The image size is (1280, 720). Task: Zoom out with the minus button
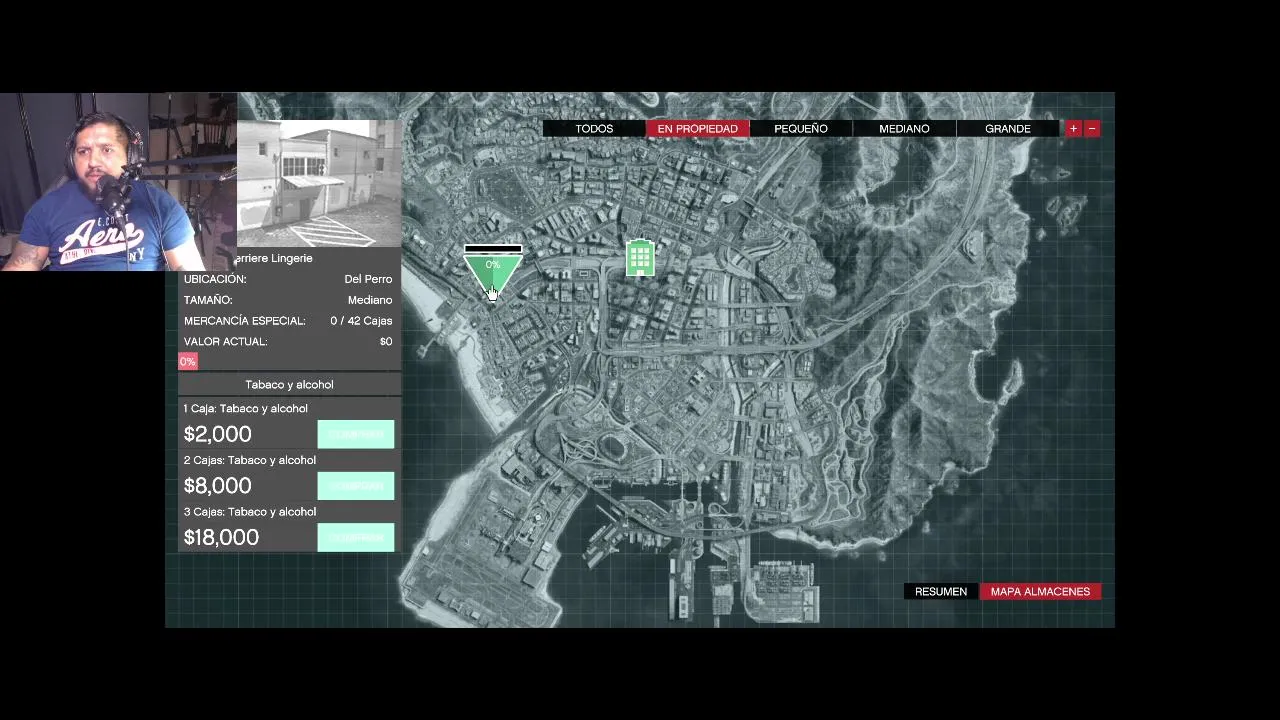click(1092, 129)
